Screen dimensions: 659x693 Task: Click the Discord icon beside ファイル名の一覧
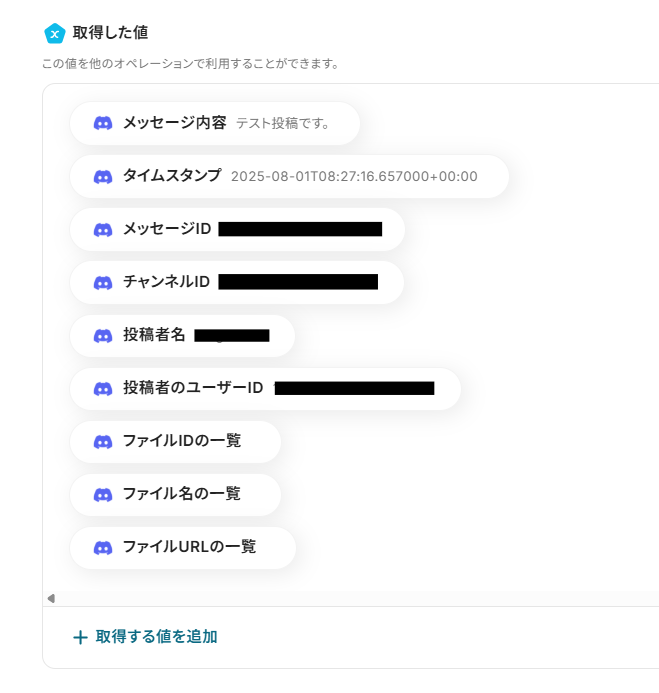tap(103, 494)
